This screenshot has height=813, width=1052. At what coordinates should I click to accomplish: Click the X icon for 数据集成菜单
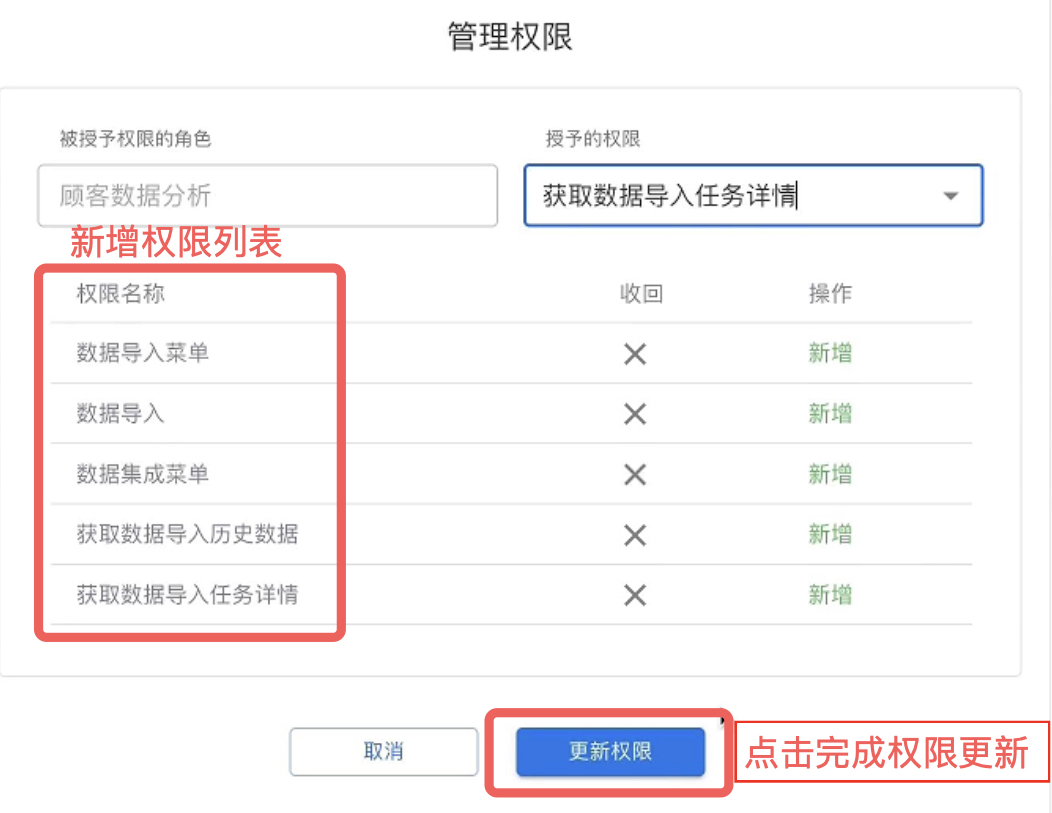tap(635, 474)
